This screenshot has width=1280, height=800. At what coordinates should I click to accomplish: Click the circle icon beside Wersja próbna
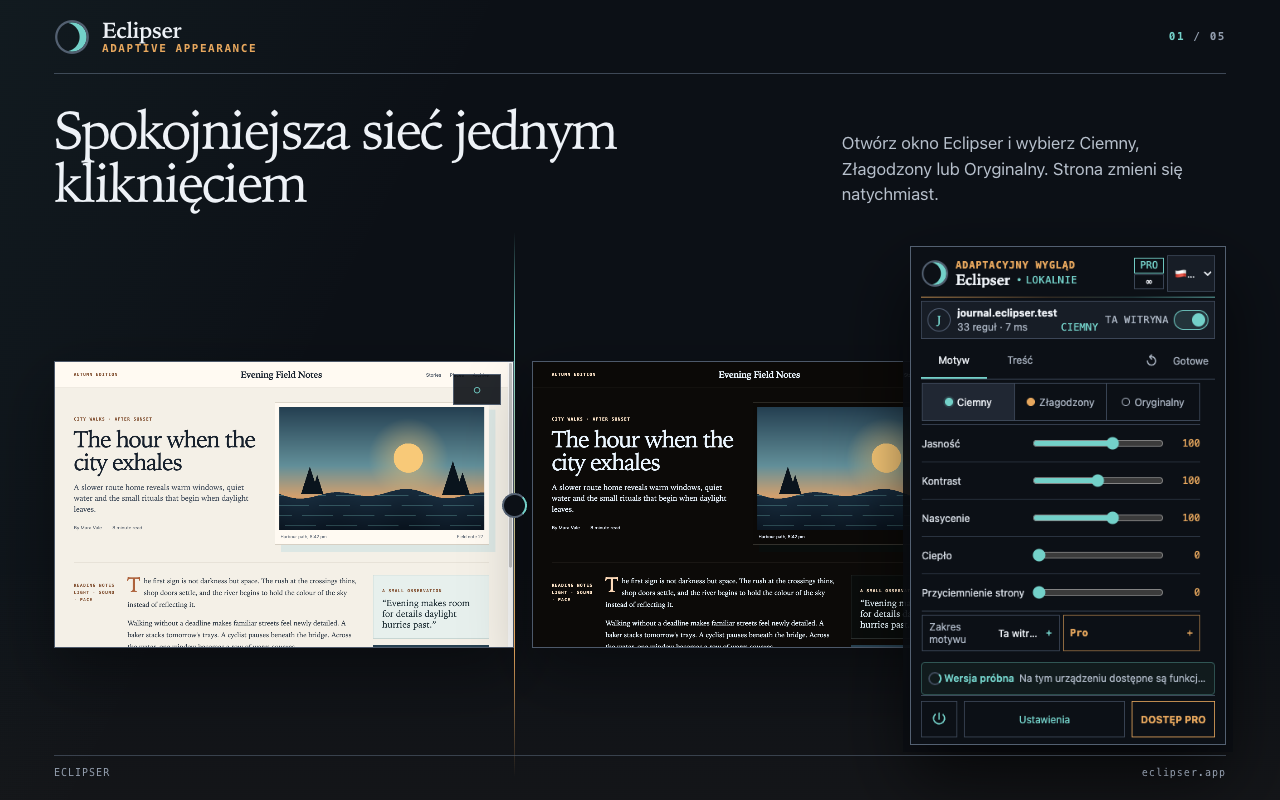point(935,678)
